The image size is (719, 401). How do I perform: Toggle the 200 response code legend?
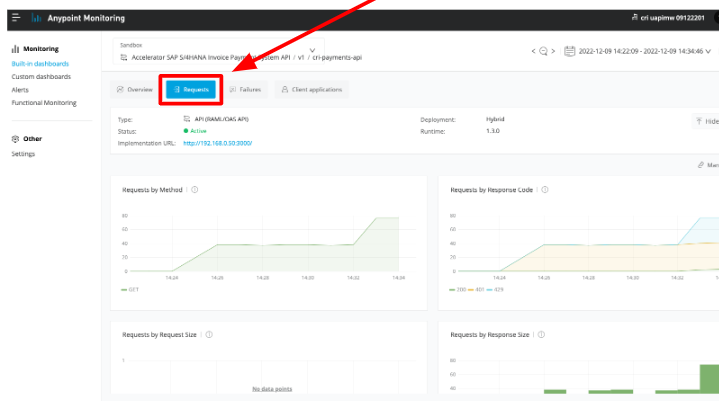pos(458,290)
